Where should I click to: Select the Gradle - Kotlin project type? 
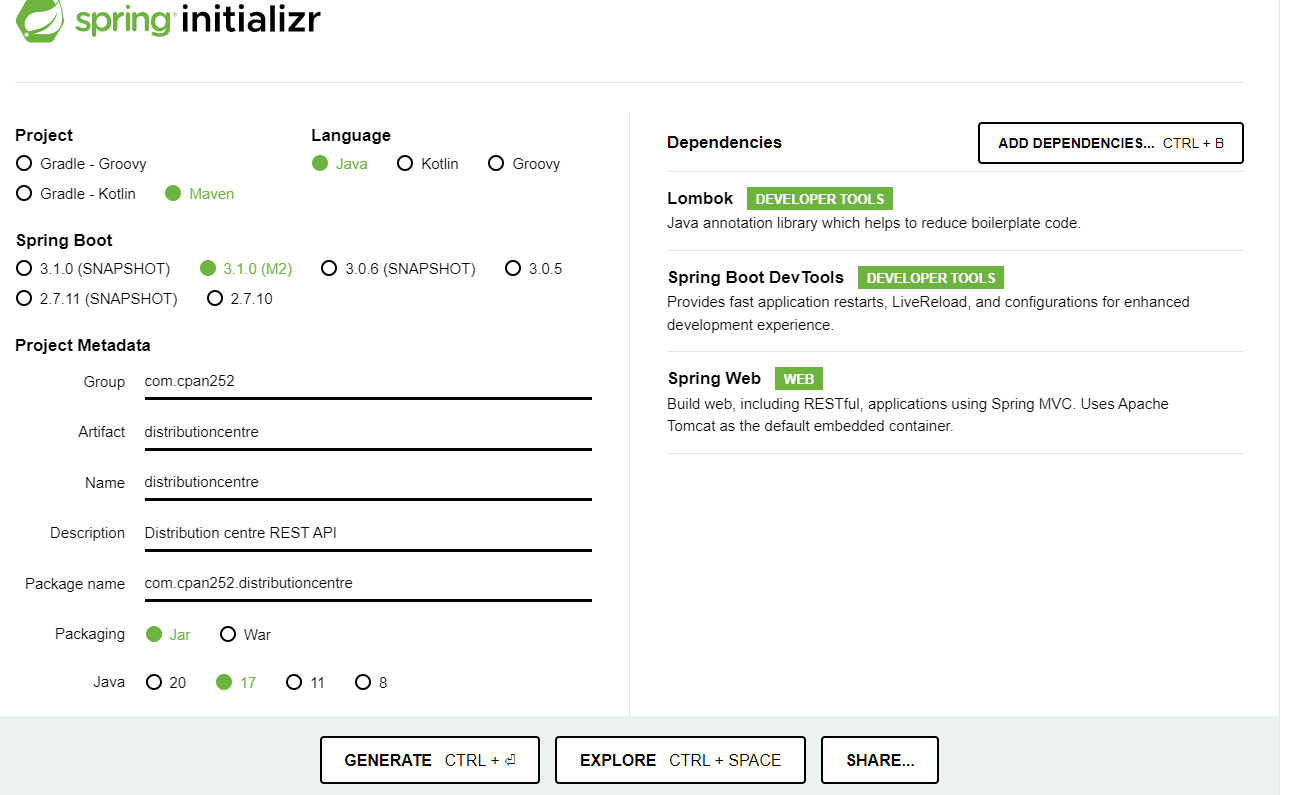coord(23,193)
